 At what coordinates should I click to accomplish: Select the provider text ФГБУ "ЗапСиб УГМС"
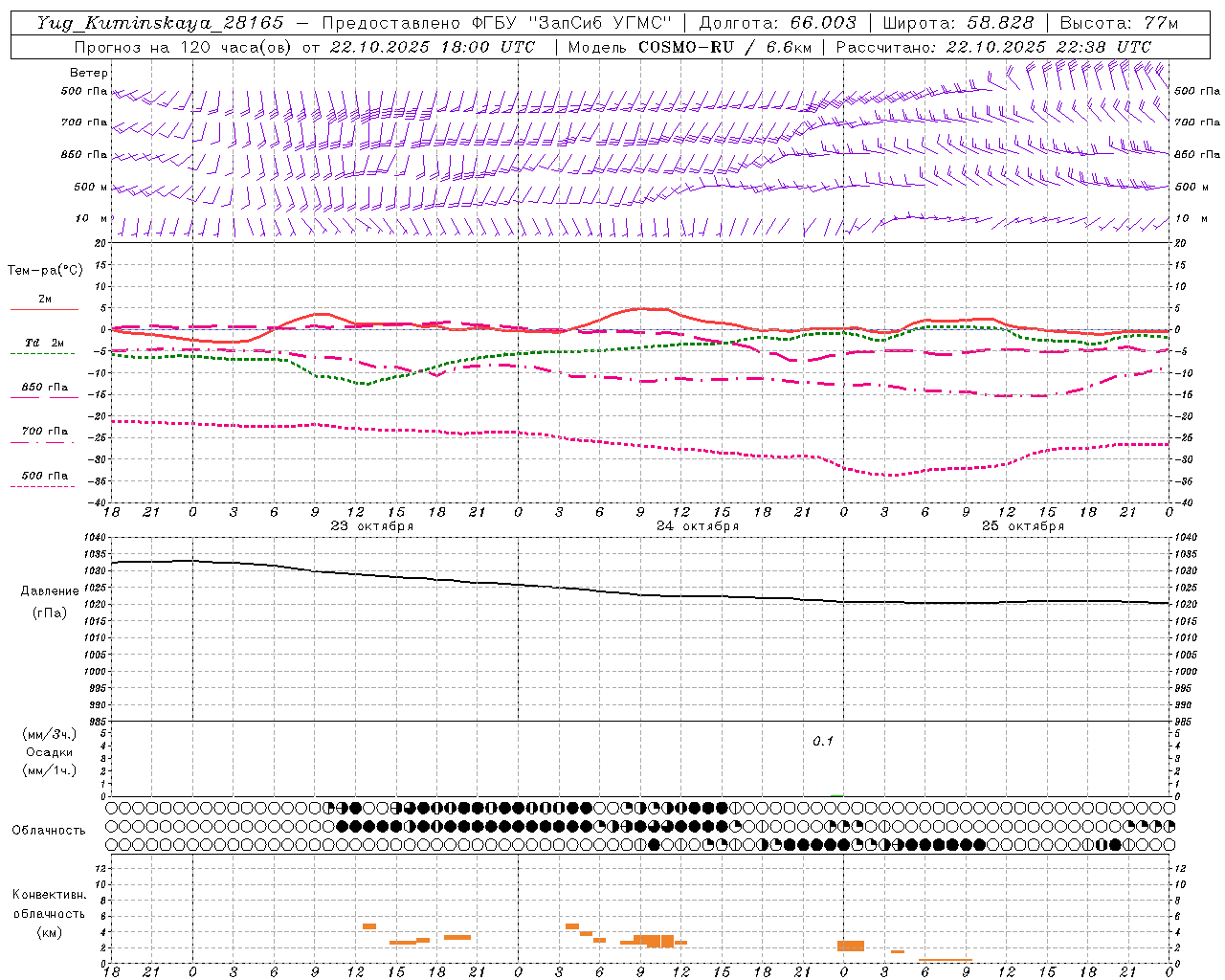pos(572,23)
